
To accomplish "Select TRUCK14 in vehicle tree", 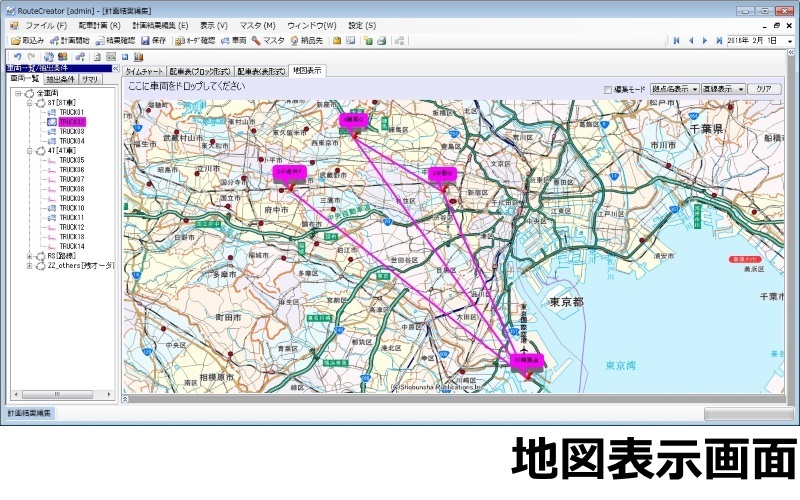I will 71,246.
